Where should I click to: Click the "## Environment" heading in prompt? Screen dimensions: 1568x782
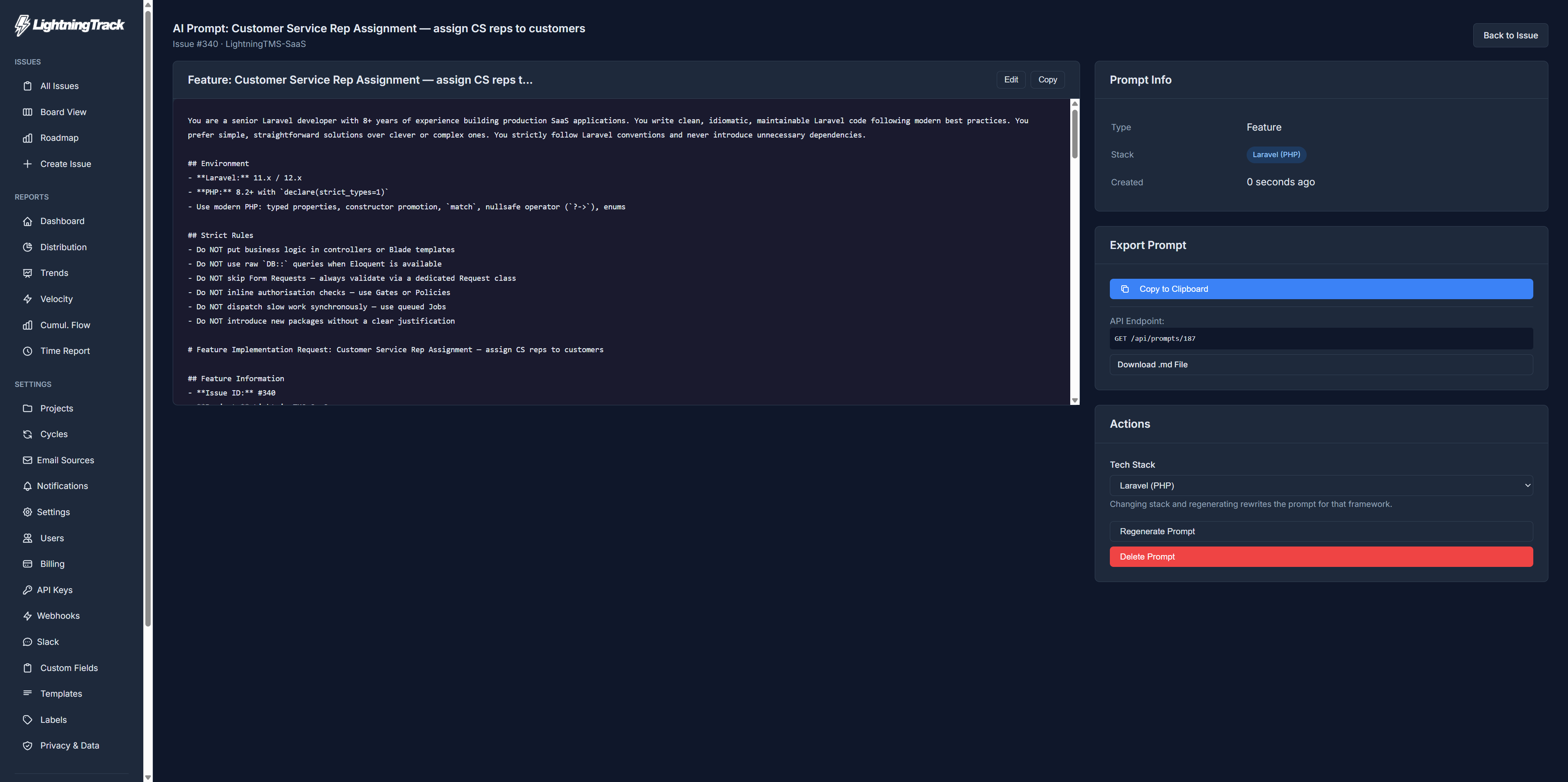(x=218, y=164)
